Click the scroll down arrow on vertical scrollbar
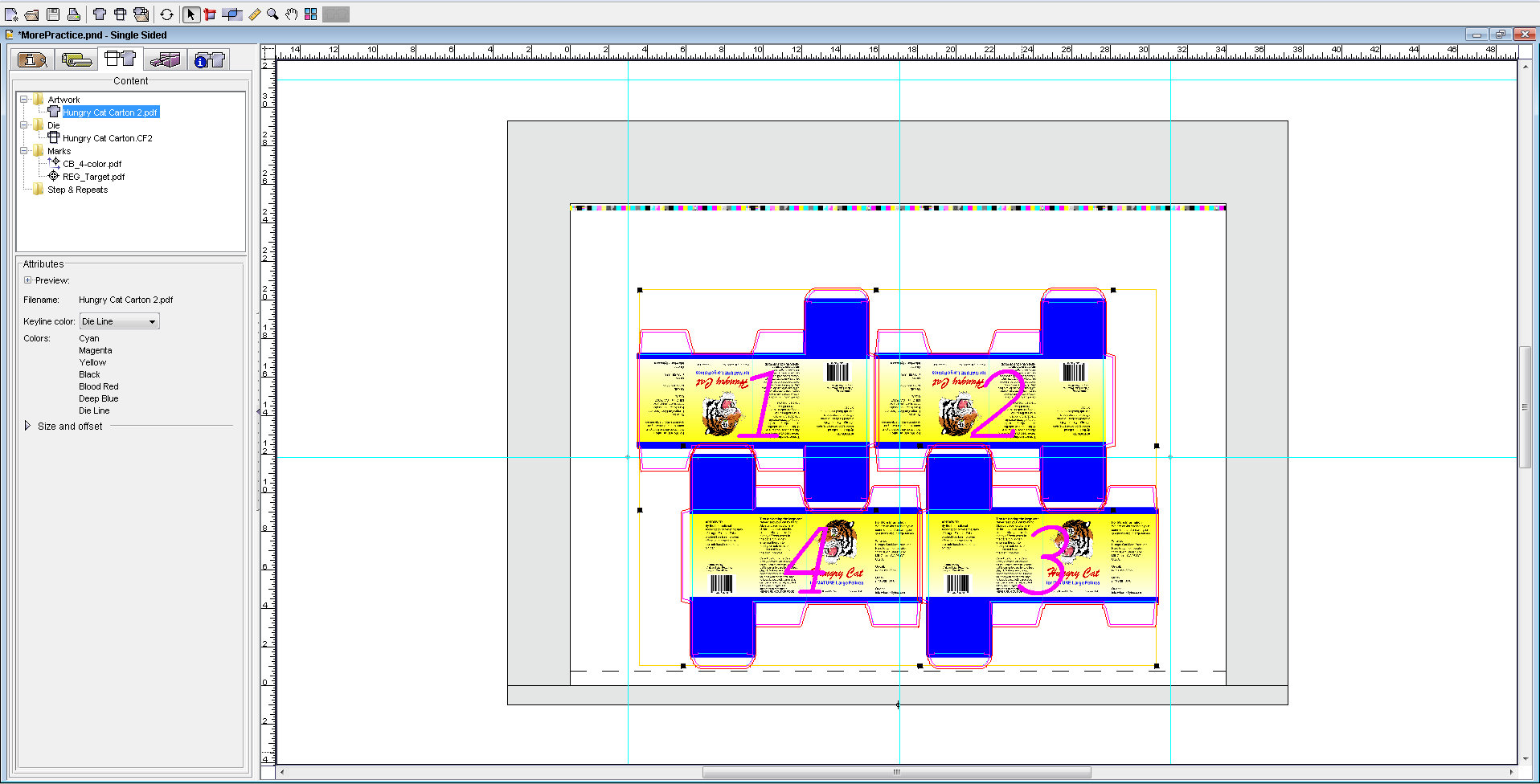The image size is (1540, 784). (1525, 757)
